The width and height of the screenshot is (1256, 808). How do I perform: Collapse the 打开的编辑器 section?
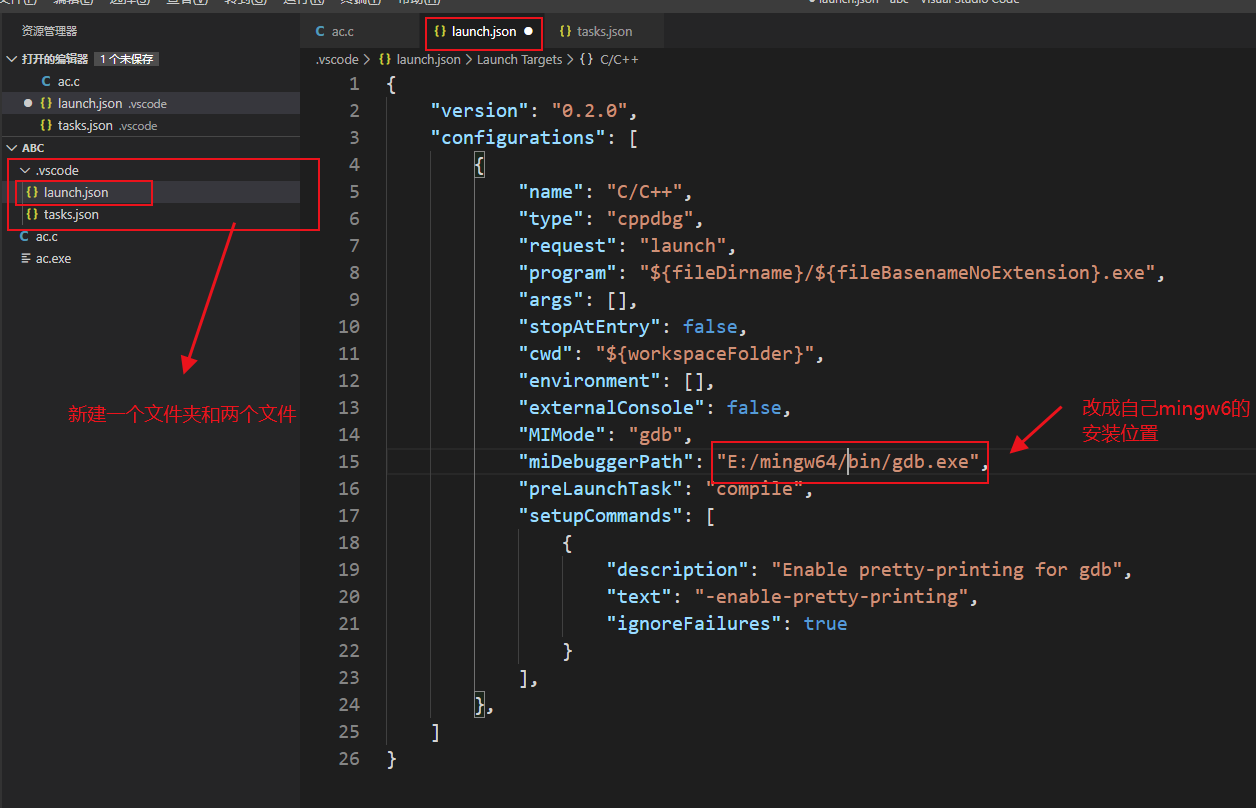click(11, 59)
